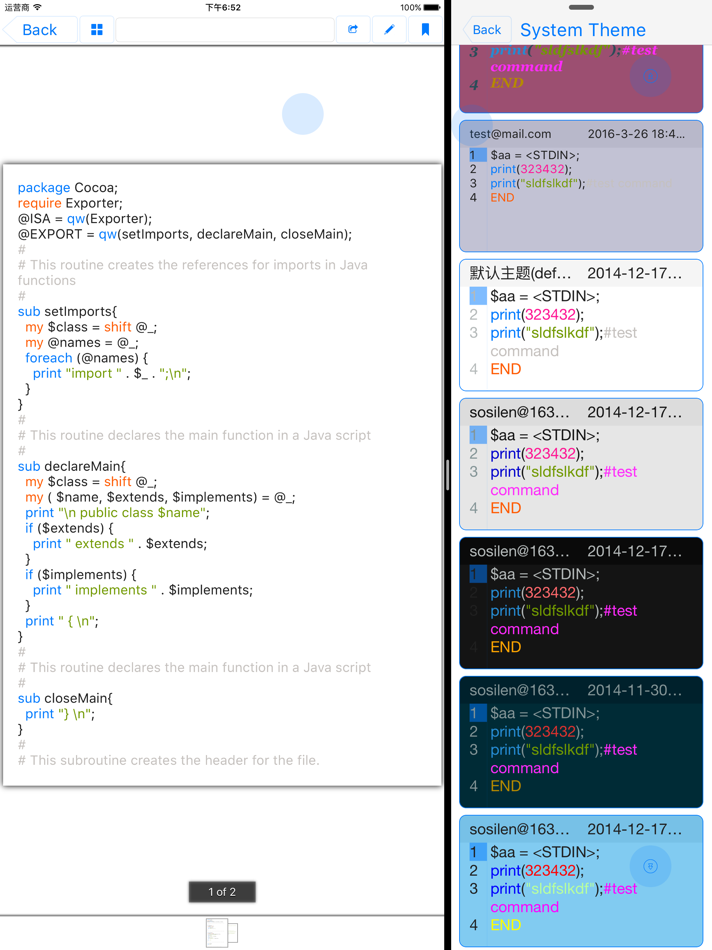Image resolution: width=712 pixels, height=950 pixels.
Task: Select the 默认主题 default theme card
Action: point(581,325)
